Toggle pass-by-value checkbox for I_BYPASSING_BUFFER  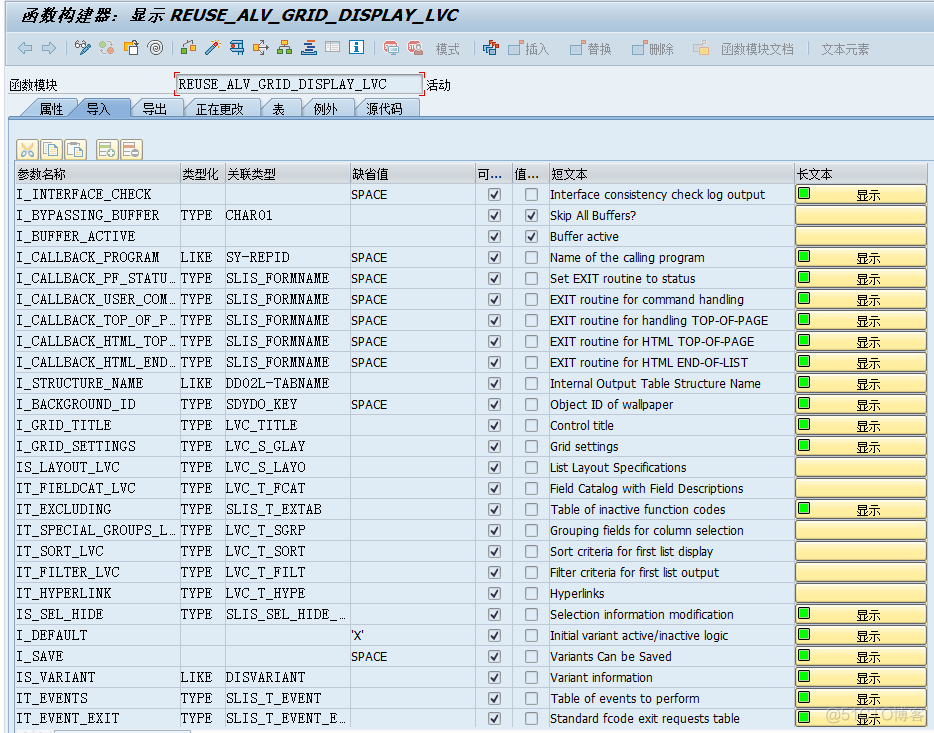[531, 216]
